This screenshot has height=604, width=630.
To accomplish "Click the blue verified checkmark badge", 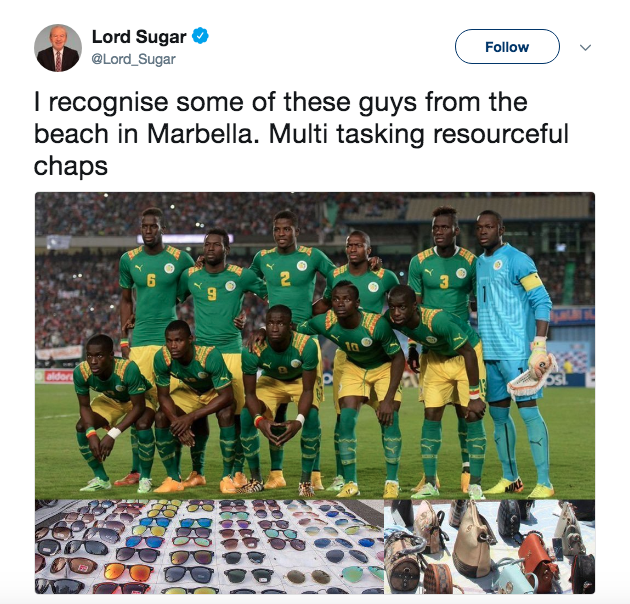I will coord(200,36).
